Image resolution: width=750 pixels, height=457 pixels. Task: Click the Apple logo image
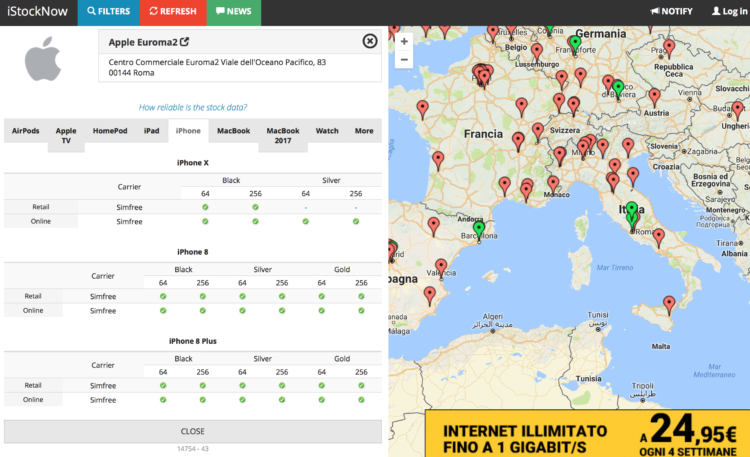click(43, 60)
